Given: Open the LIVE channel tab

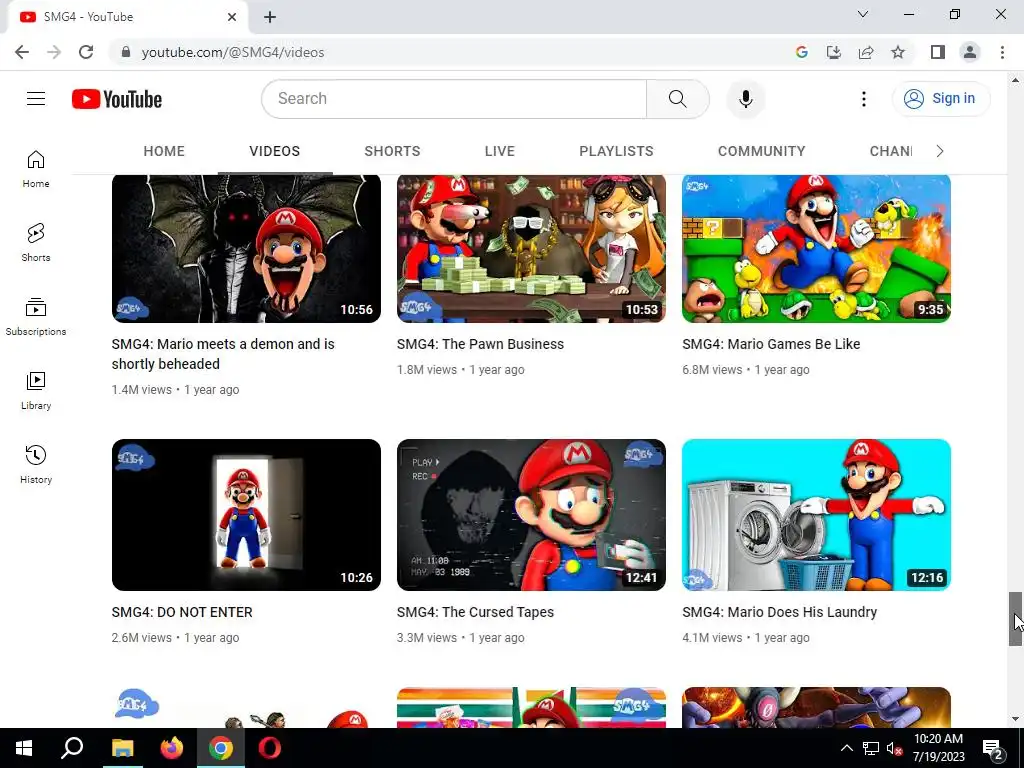Looking at the screenshot, I should [x=500, y=152].
